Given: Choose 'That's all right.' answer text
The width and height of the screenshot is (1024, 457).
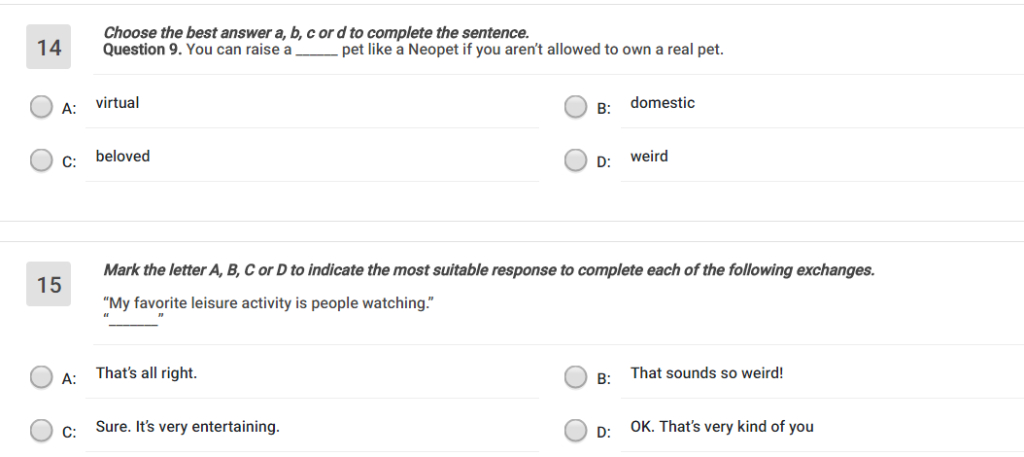Looking at the screenshot, I should 146,373.
